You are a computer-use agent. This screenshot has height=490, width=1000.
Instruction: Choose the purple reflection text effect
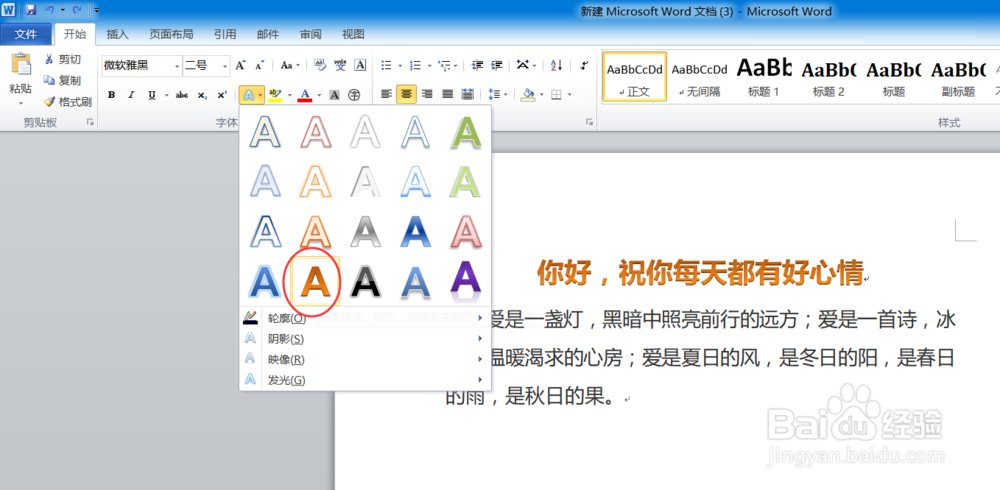[x=466, y=281]
